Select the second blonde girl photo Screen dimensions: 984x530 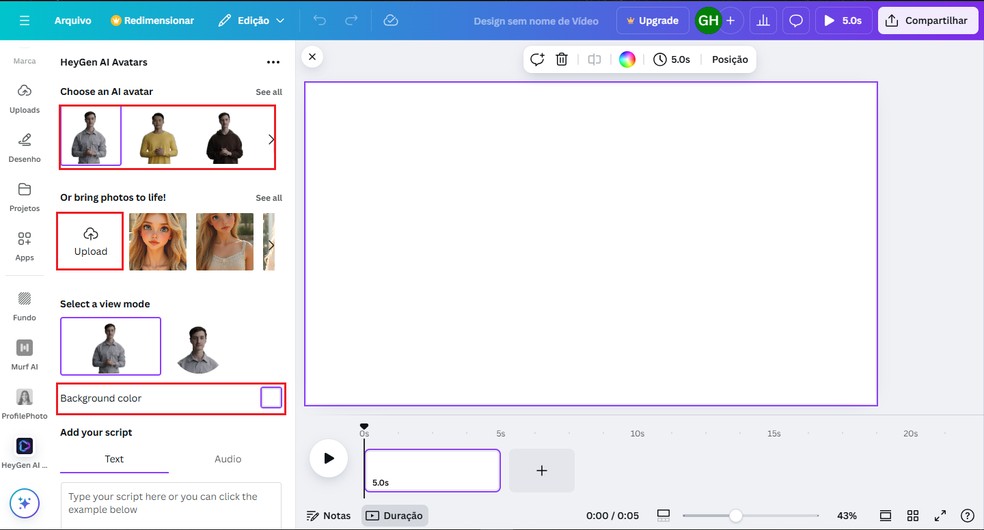(x=225, y=241)
